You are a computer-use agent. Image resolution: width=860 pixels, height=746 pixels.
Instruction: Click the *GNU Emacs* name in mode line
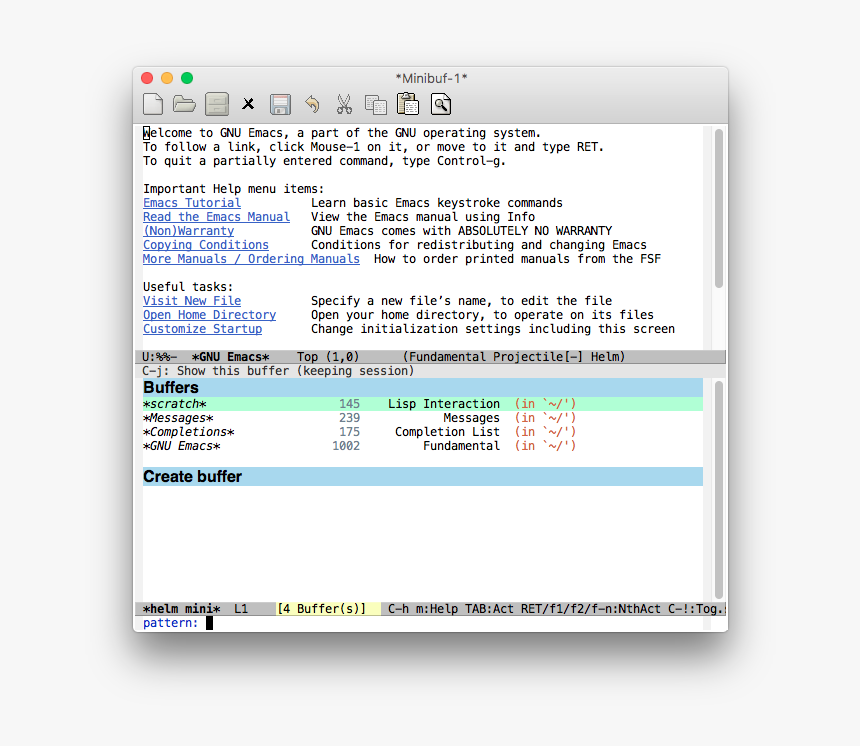click(230, 357)
